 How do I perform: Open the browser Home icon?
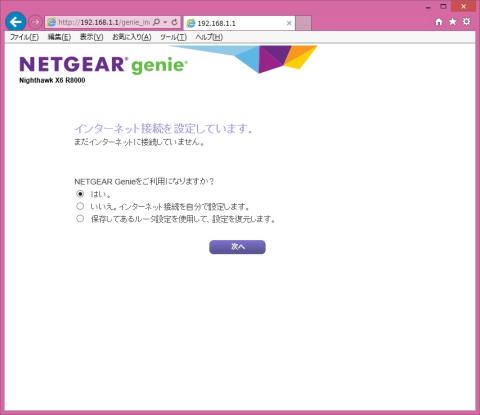tap(439, 22)
